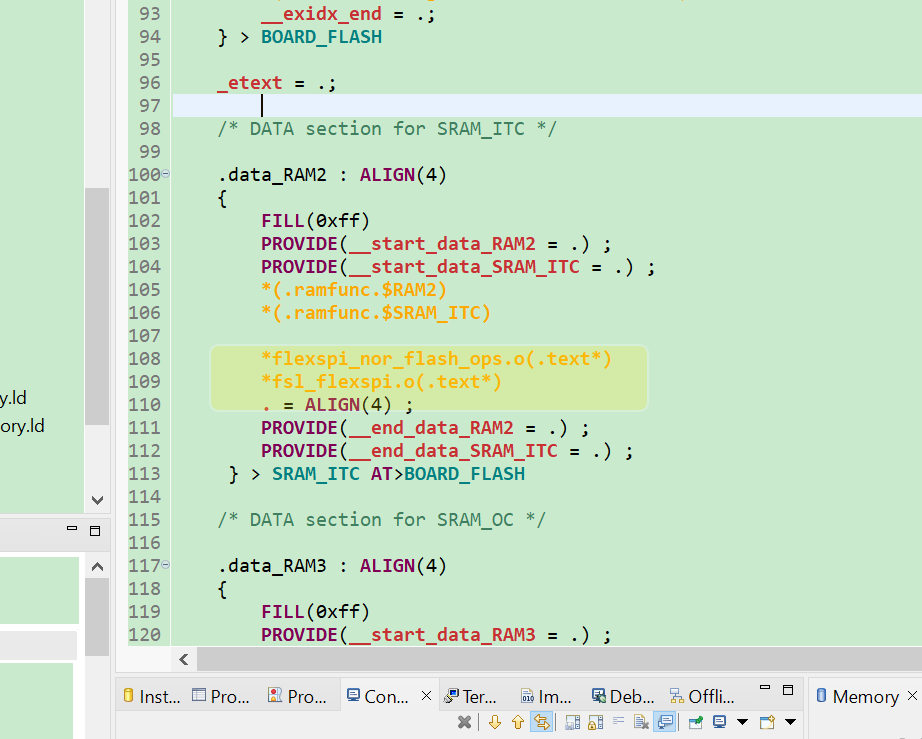Screen dimensions: 922x739
Task: Toggle console scroll lock icon
Action: [x=596, y=722]
